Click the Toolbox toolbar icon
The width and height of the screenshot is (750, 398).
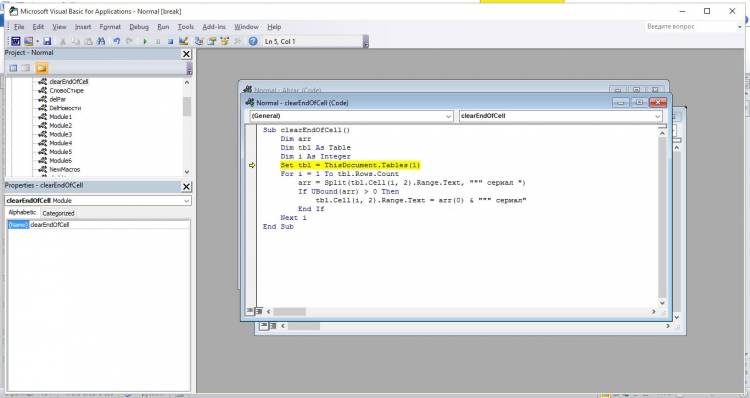[237, 42]
